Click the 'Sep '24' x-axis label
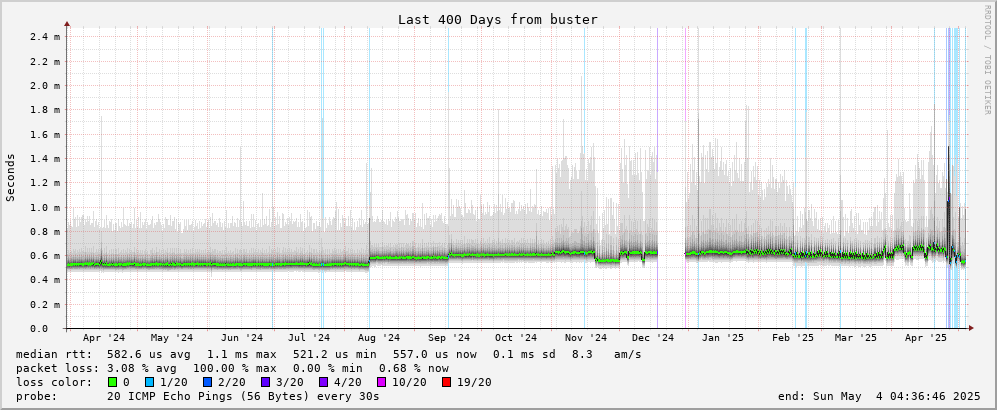Image resolution: width=997 pixels, height=410 pixels. tap(449, 338)
